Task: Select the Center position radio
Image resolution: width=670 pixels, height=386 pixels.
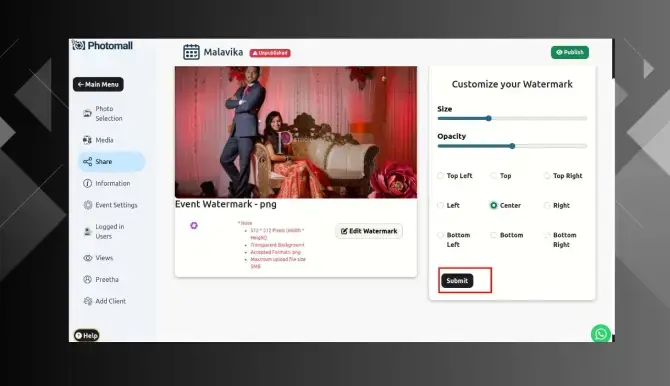Action: [x=494, y=206]
